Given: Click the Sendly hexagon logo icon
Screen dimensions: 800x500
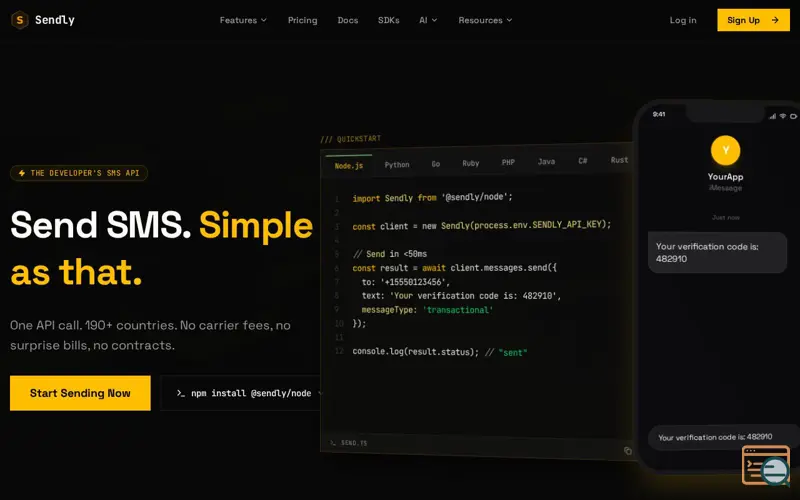Looking at the screenshot, I should pyautogui.click(x=19, y=20).
